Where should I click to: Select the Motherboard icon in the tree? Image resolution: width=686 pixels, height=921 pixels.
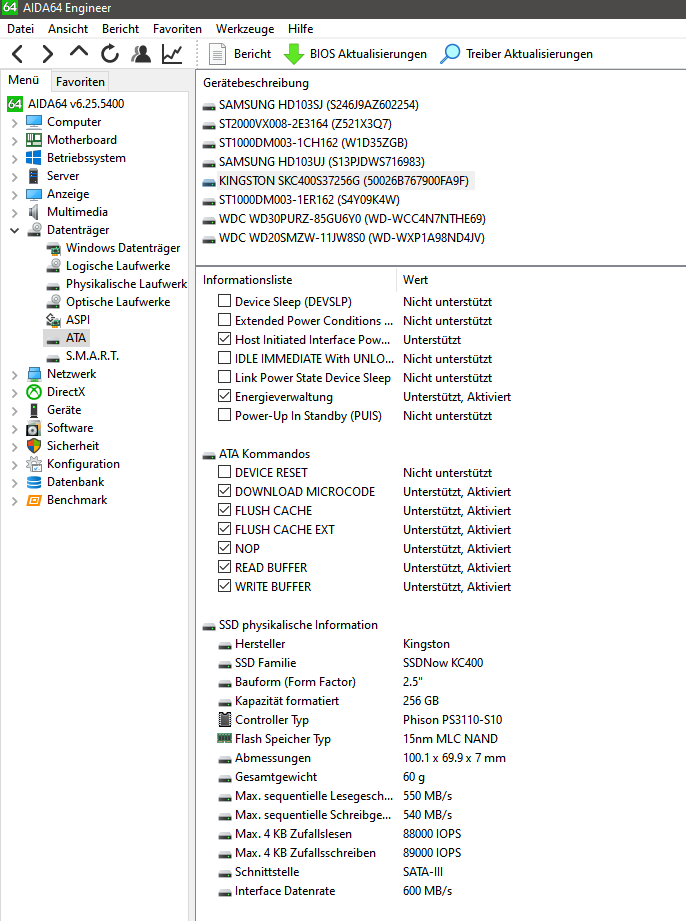click(x=34, y=140)
